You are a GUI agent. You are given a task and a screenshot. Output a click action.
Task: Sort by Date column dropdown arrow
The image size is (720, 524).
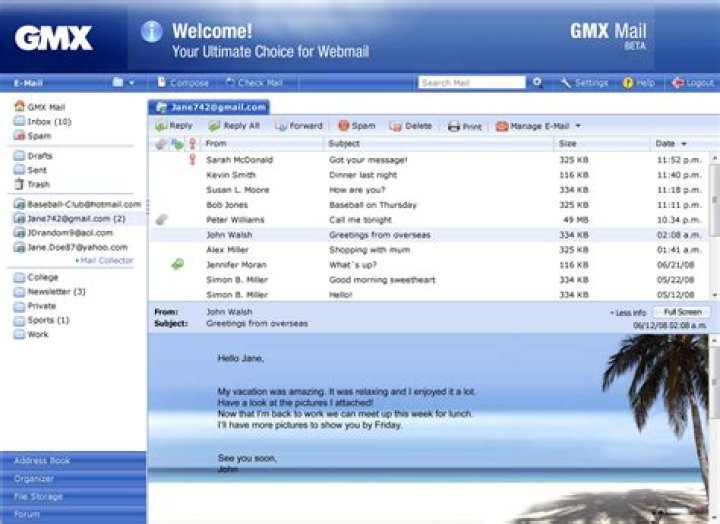tap(684, 144)
